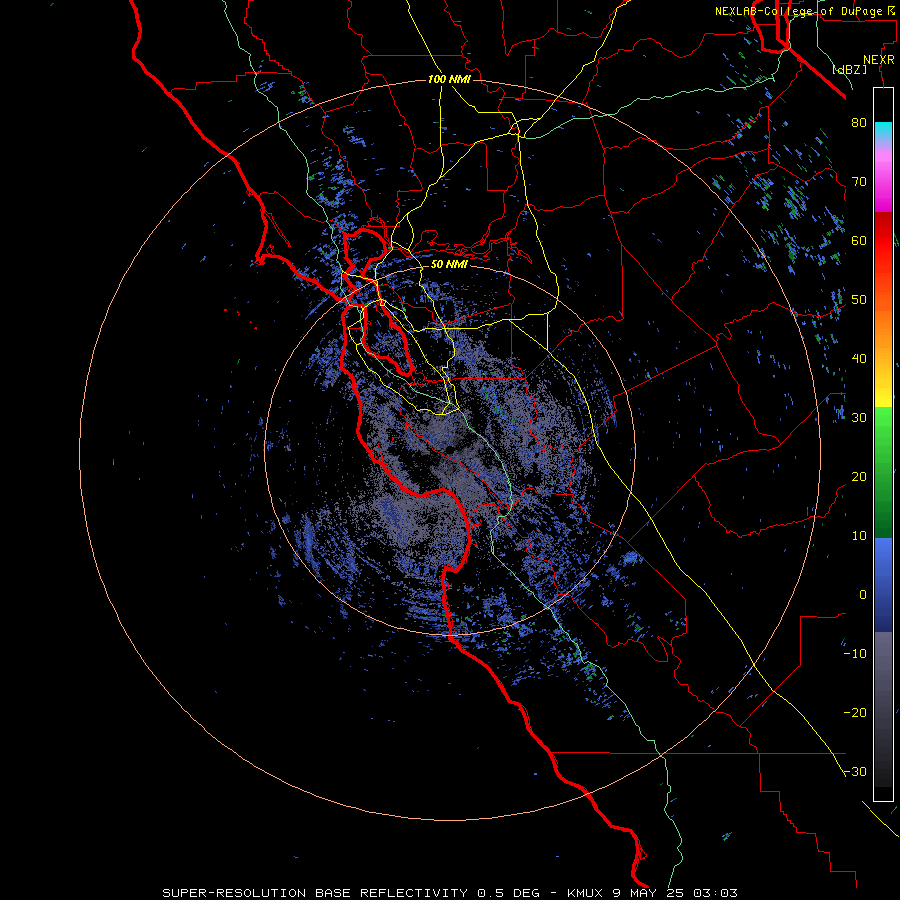Click the 30 value on the dBZ scale
Image resolution: width=900 pixels, height=900 pixels.
(x=859, y=417)
